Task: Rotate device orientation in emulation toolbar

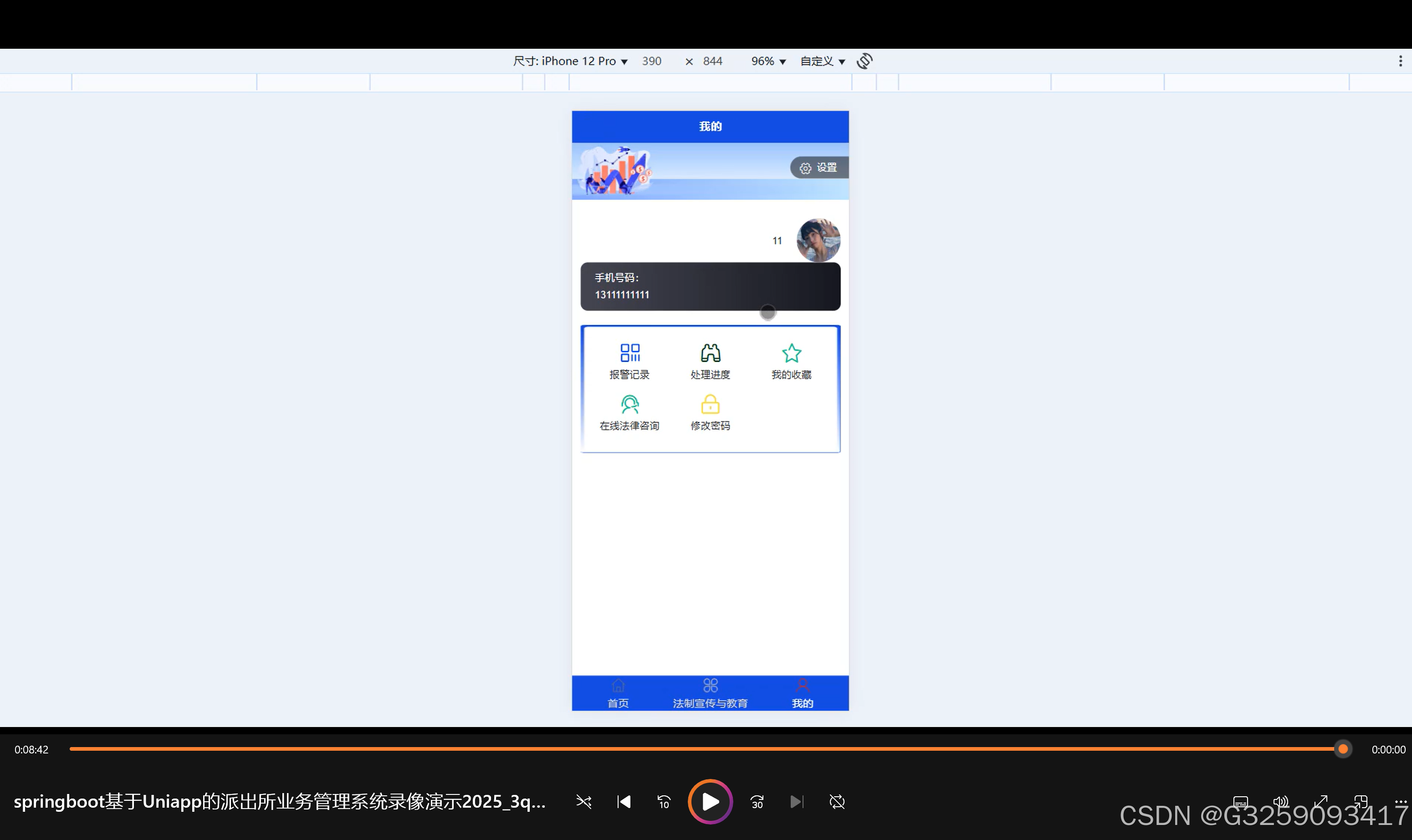Action: coord(864,61)
